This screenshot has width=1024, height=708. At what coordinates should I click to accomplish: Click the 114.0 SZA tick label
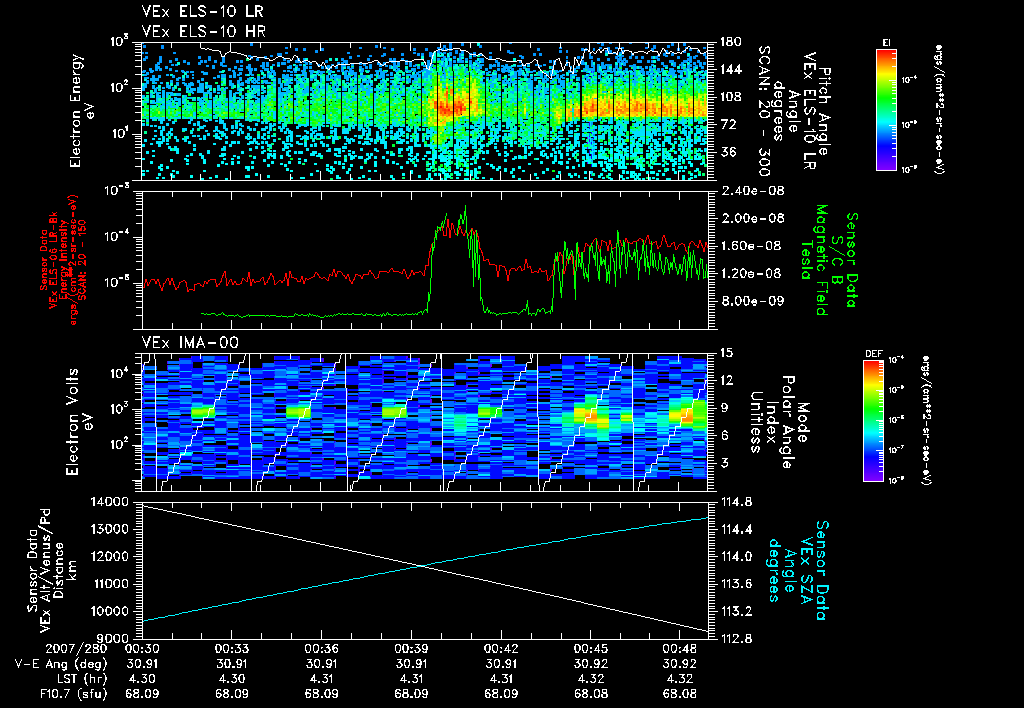pyautogui.click(x=735, y=556)
